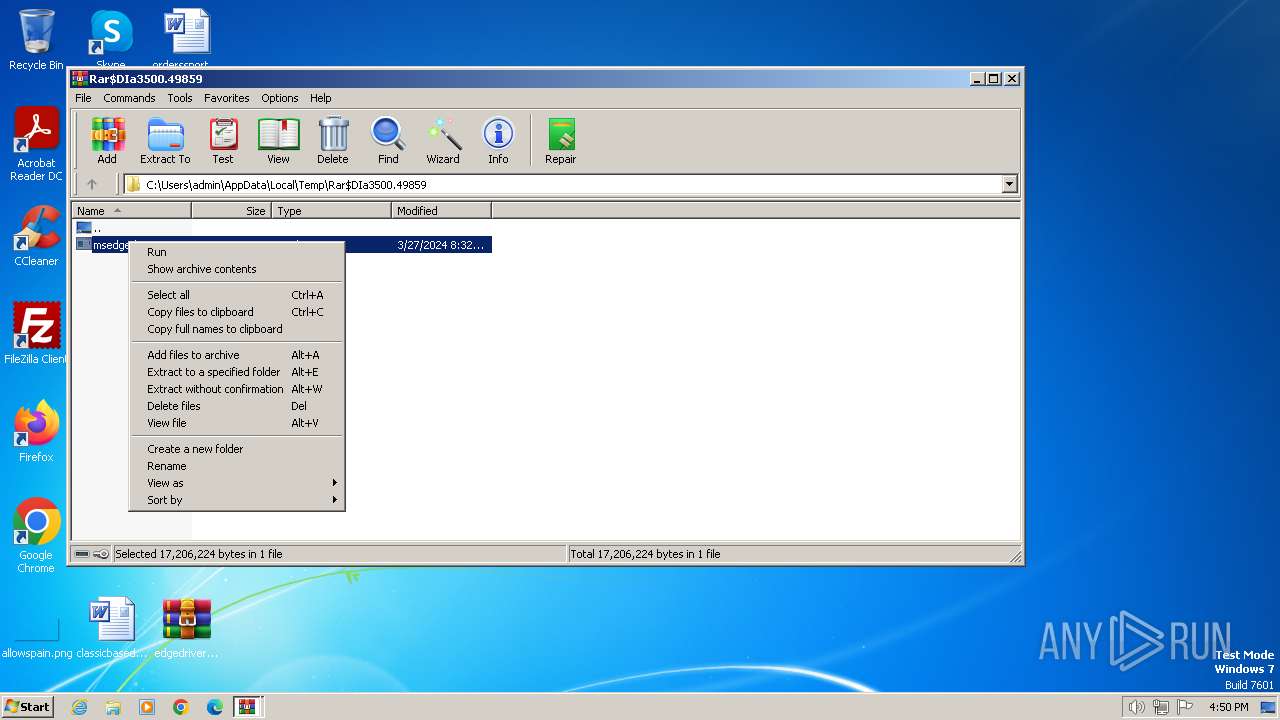
Task: Open classicbased Word document icon
Action: tap(112, 628)
